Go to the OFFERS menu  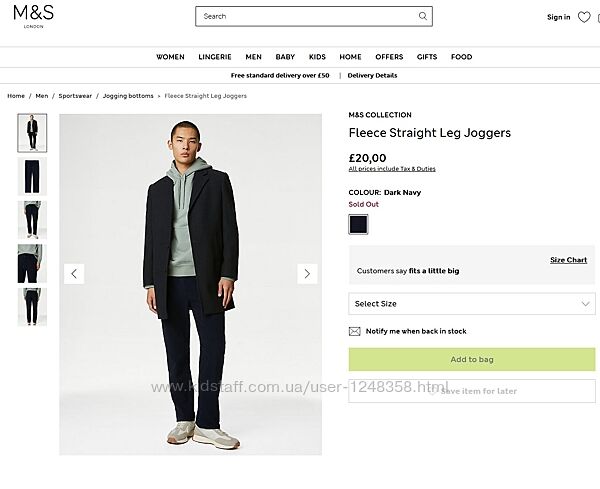point(389,57)
